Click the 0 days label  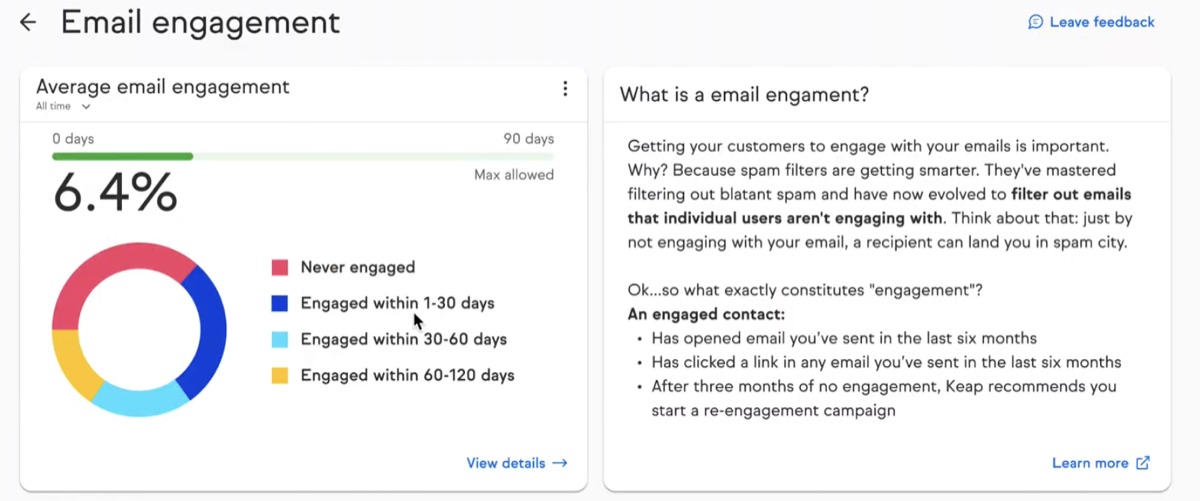pos(71,139)
